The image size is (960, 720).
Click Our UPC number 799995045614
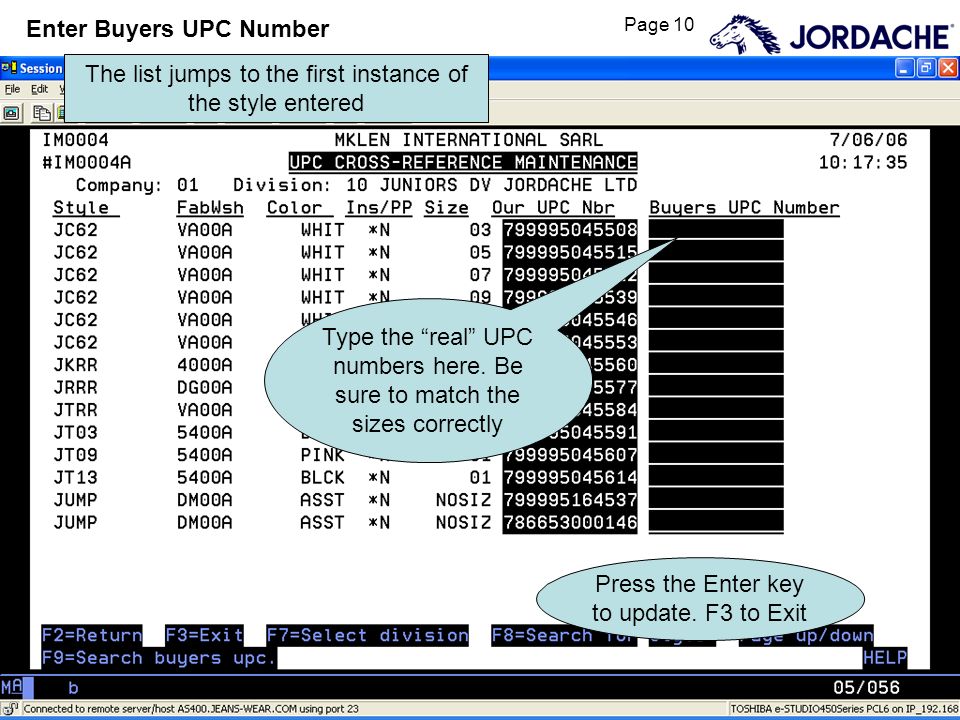point(570,478)
